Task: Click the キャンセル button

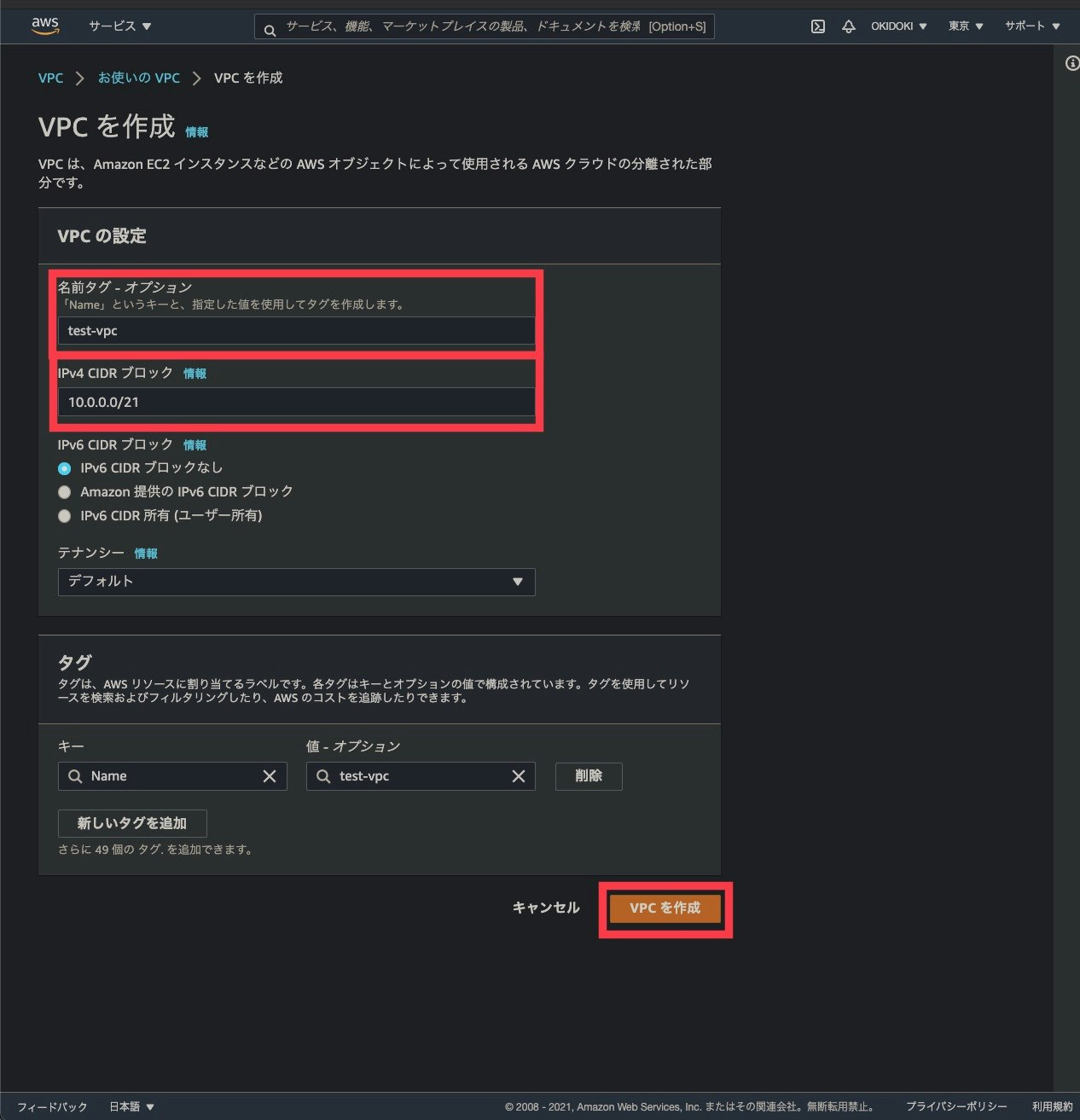Action: click(x=546, y=908)
